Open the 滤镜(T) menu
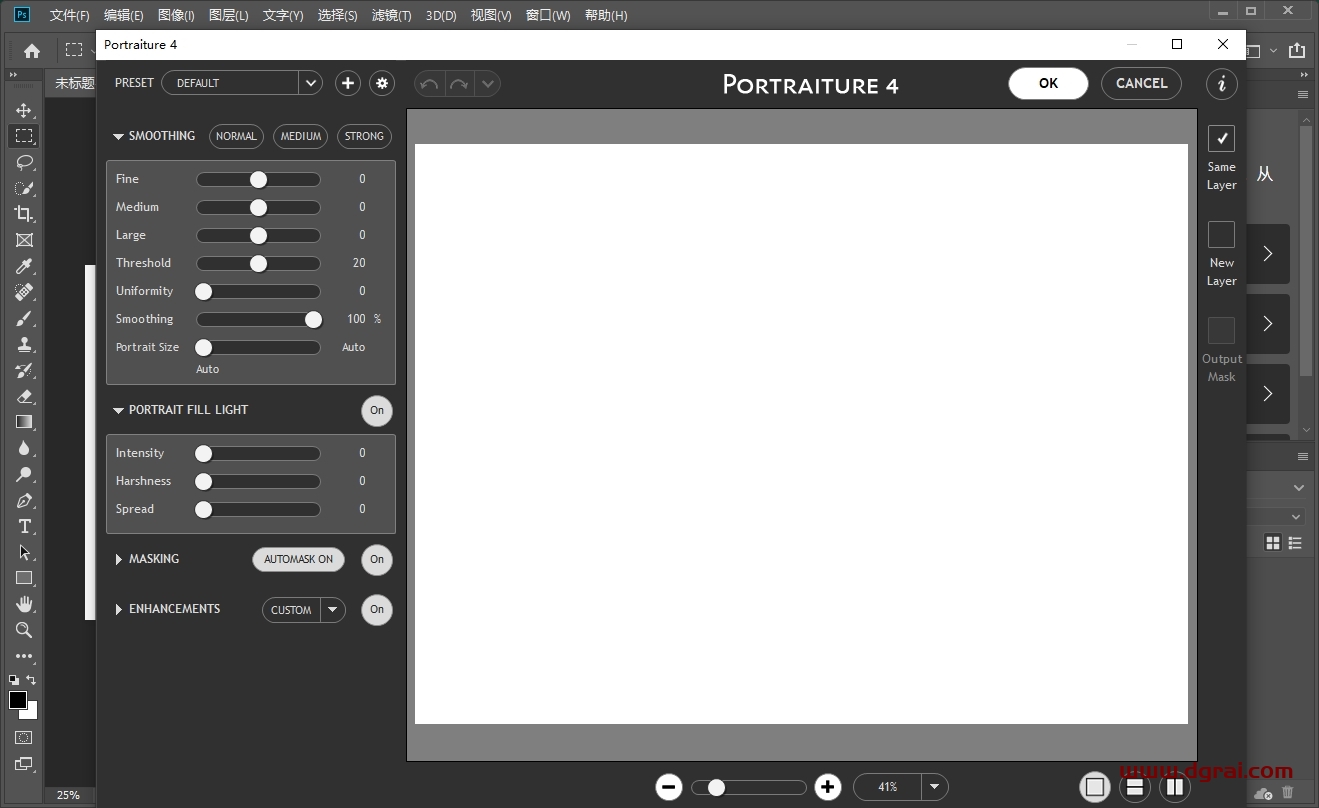 click(x=391, y=15)
